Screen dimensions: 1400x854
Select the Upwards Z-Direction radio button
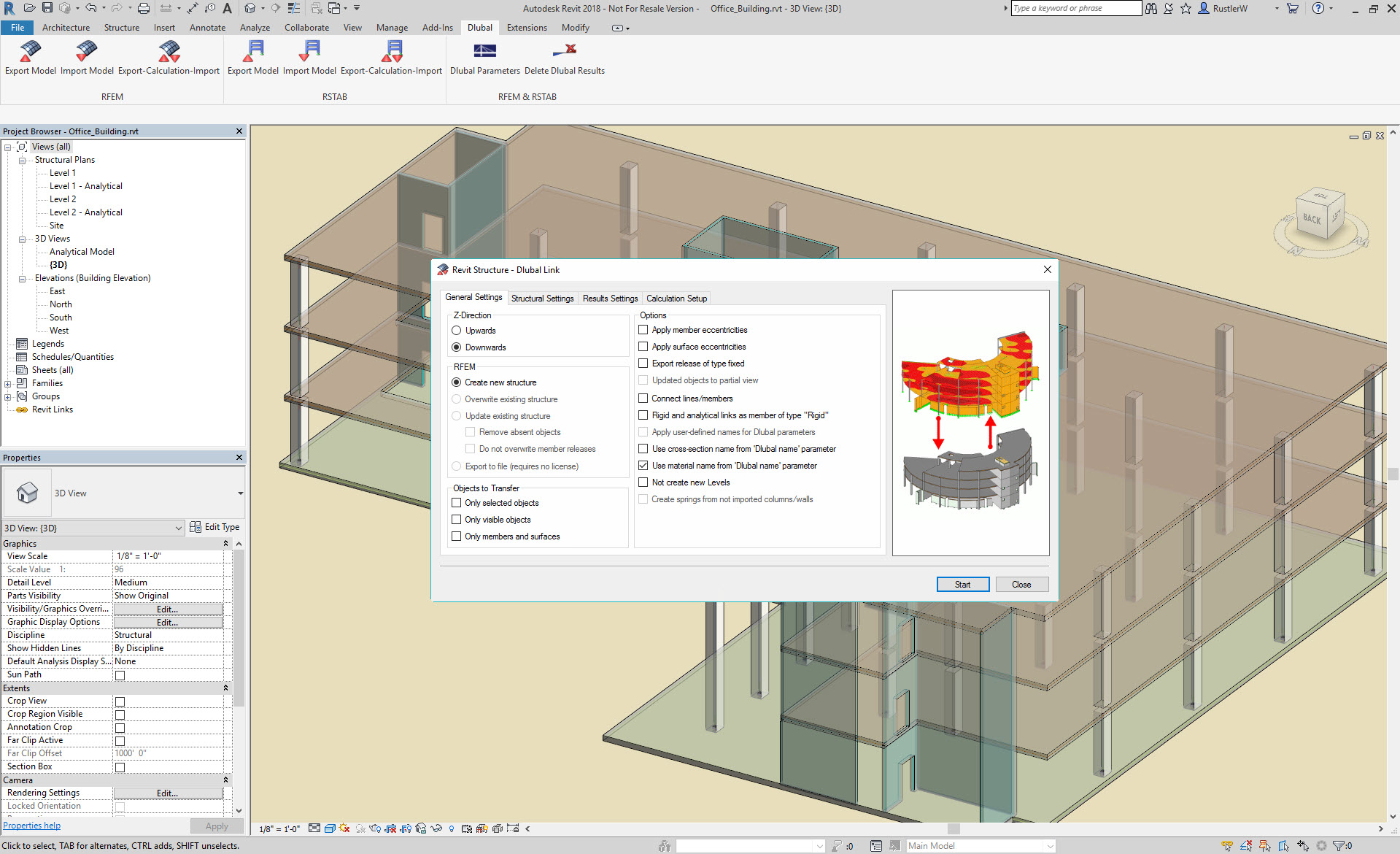pos(457,330)
